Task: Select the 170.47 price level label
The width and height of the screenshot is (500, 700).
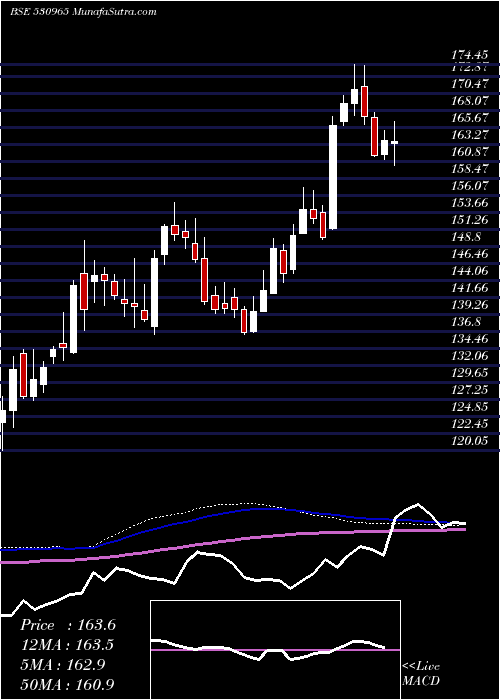Action: pos(469,83)
